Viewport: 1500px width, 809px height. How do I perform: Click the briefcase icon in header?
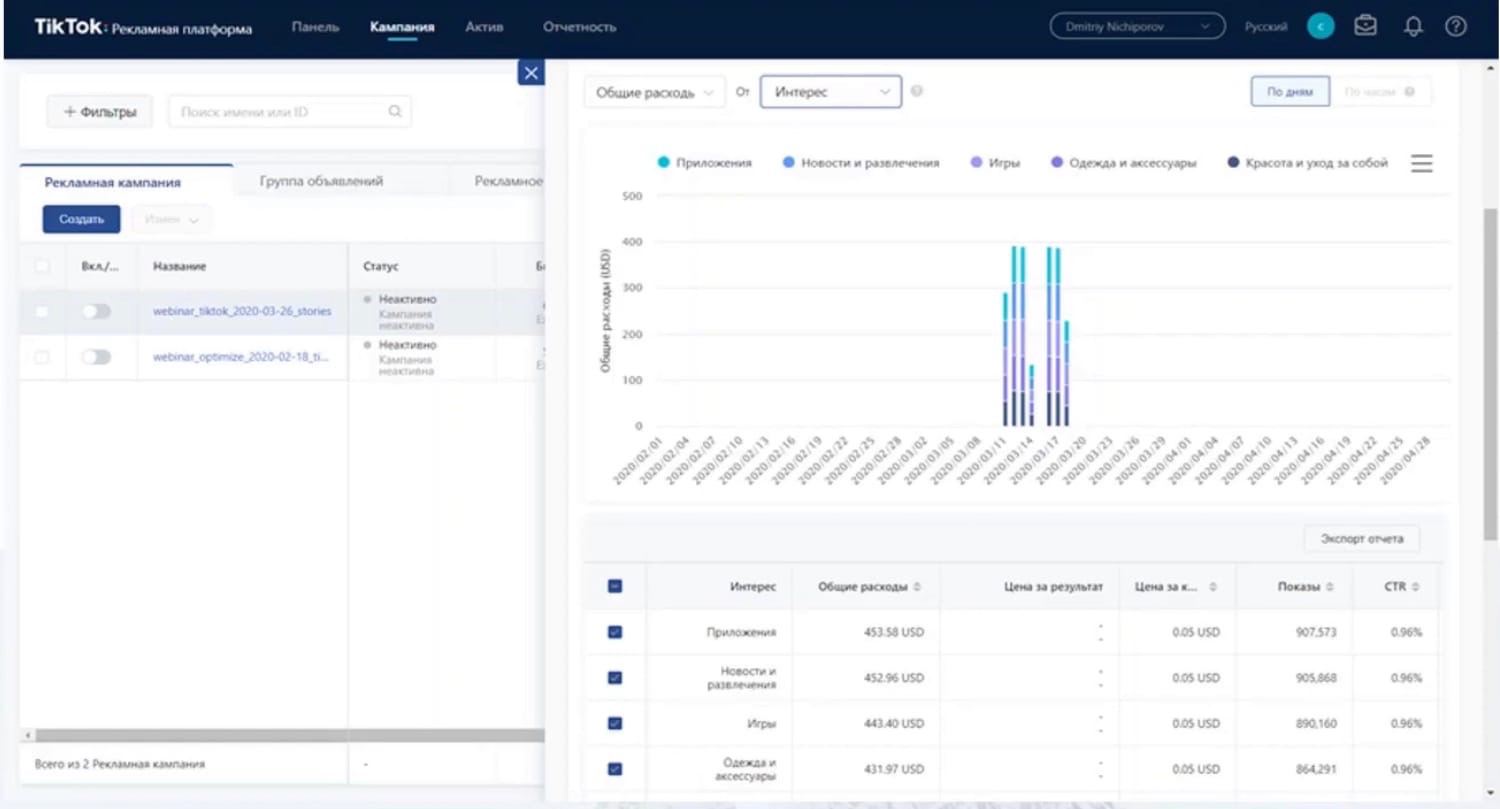coord(1365,27)
